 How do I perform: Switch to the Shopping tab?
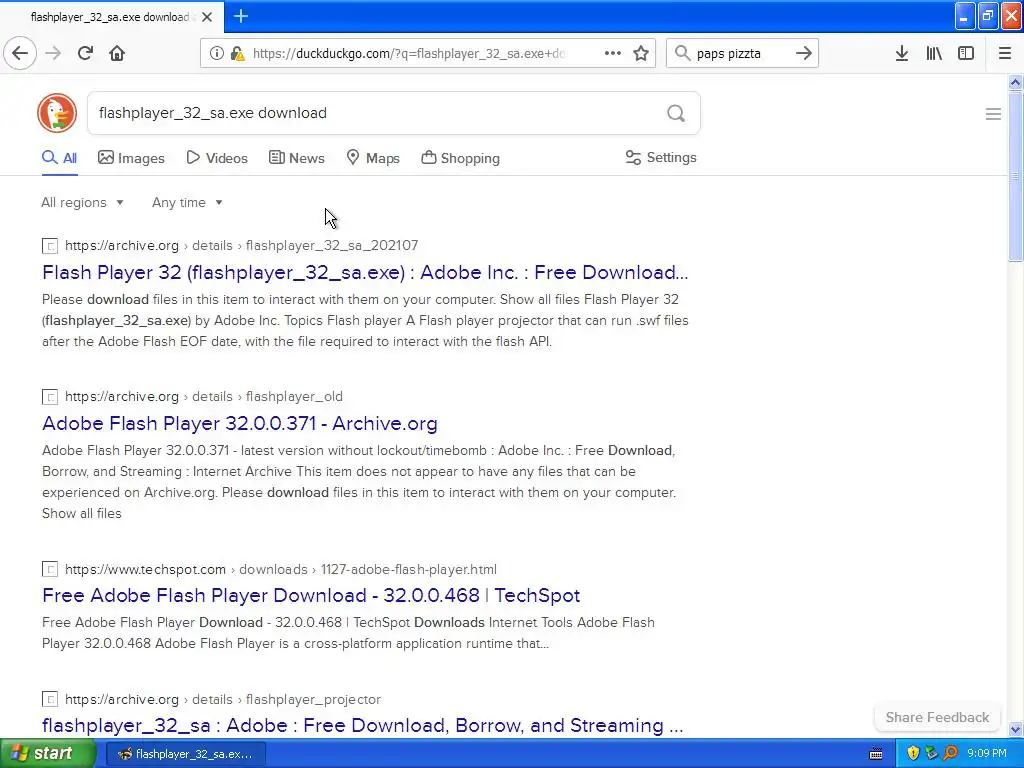(x=460, y=158)
